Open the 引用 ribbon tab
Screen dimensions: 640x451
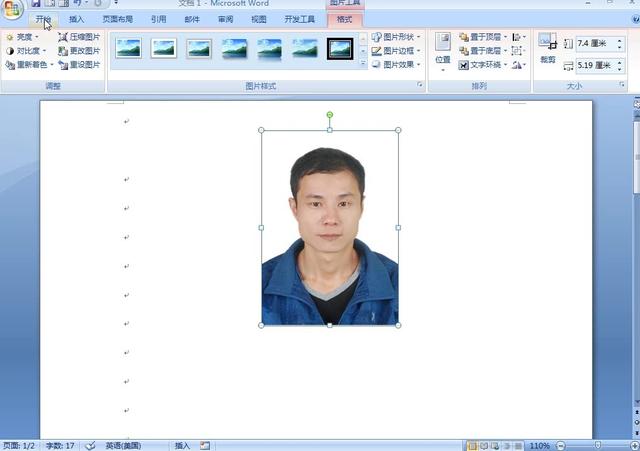pyautogui.click(x=158, y=19)
